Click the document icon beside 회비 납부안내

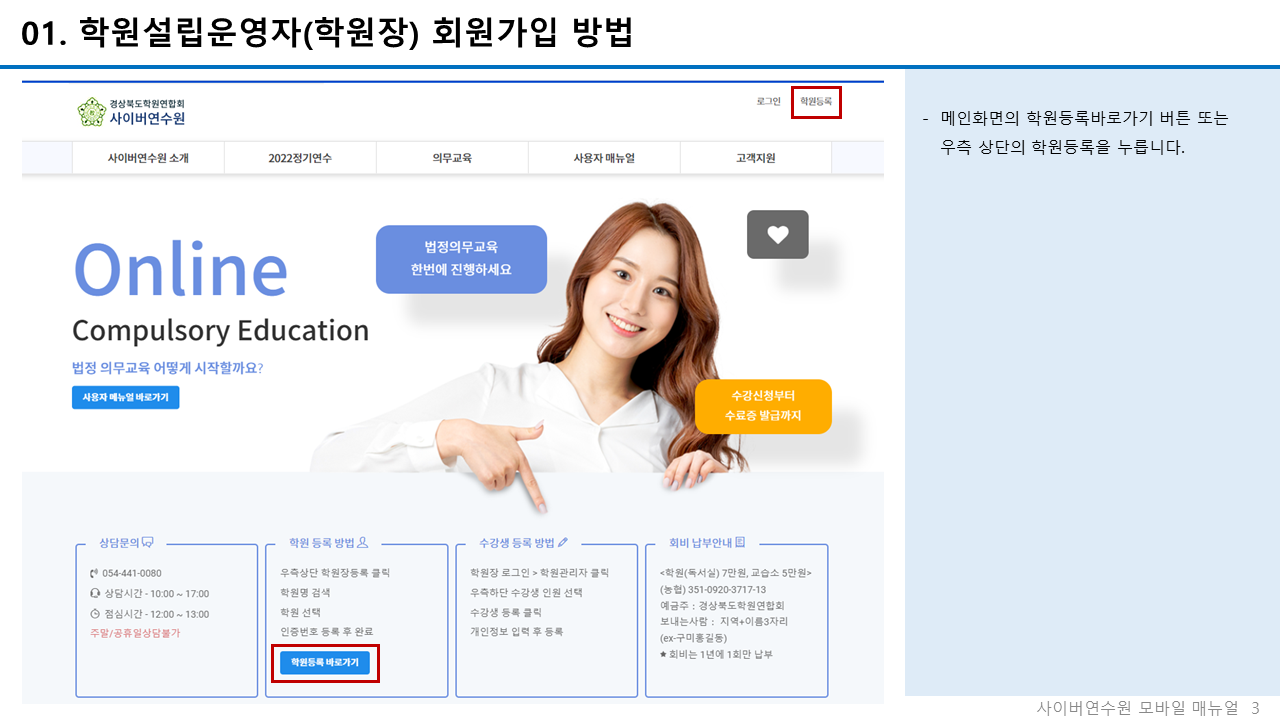coord(741,542)
